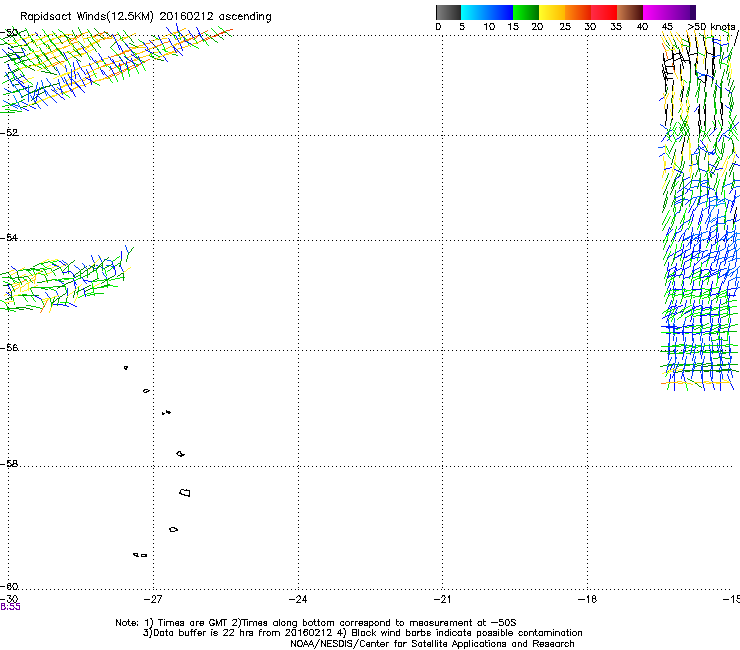
Task: Click the legend scale label '35'
Action: pyautogui.click(x=616, y=27)
